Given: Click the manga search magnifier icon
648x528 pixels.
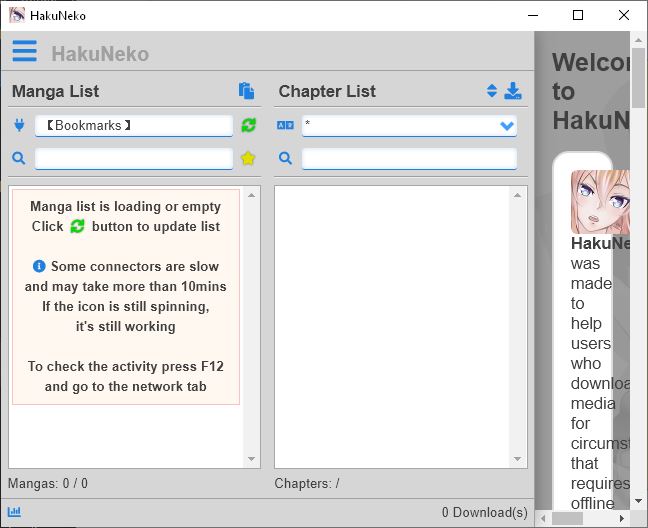Looking at the screenshot, I should [19, 158].
